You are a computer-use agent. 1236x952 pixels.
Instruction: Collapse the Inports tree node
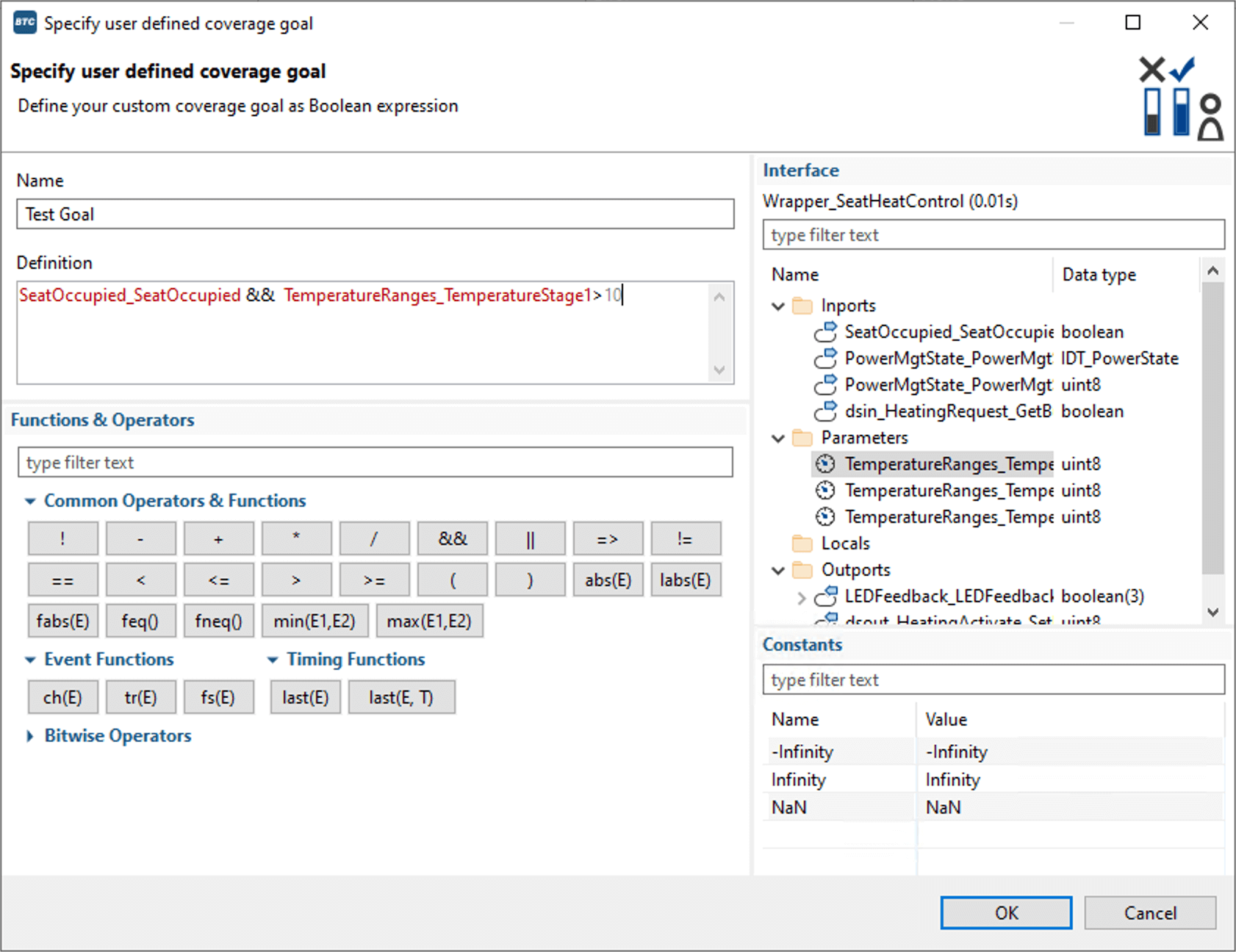[x=778, y=306]
